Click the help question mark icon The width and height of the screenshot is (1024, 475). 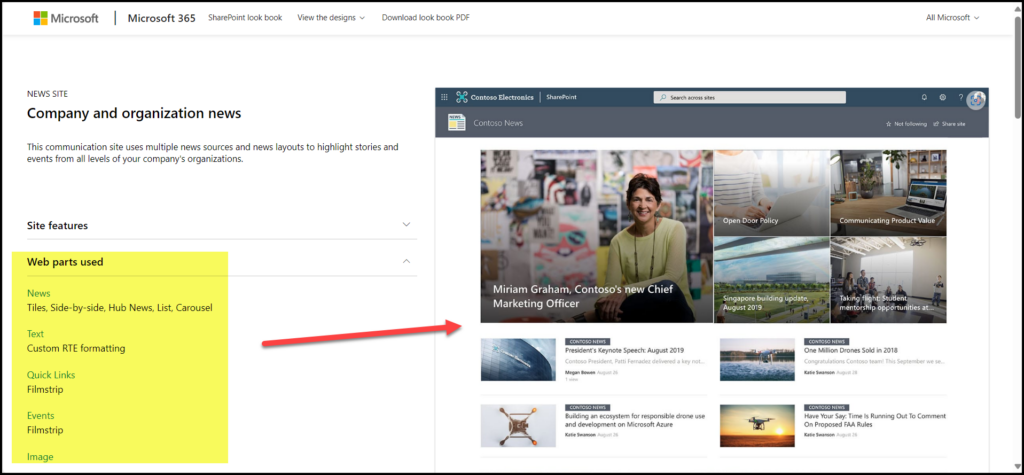(x=961, y=97)
